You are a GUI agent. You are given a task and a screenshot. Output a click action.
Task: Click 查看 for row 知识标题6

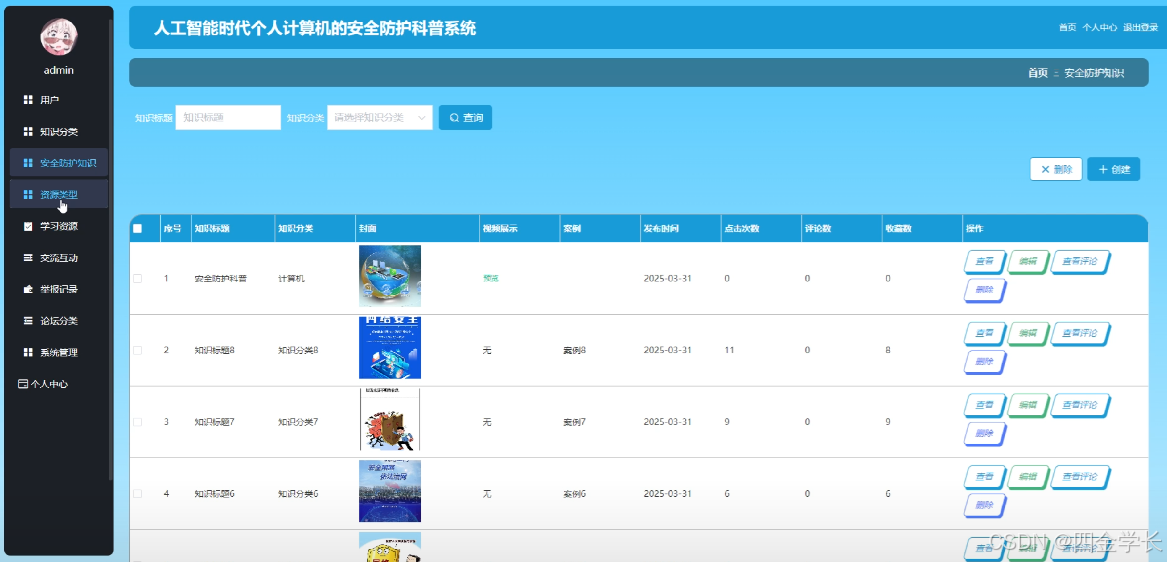[x=985, y=477]
